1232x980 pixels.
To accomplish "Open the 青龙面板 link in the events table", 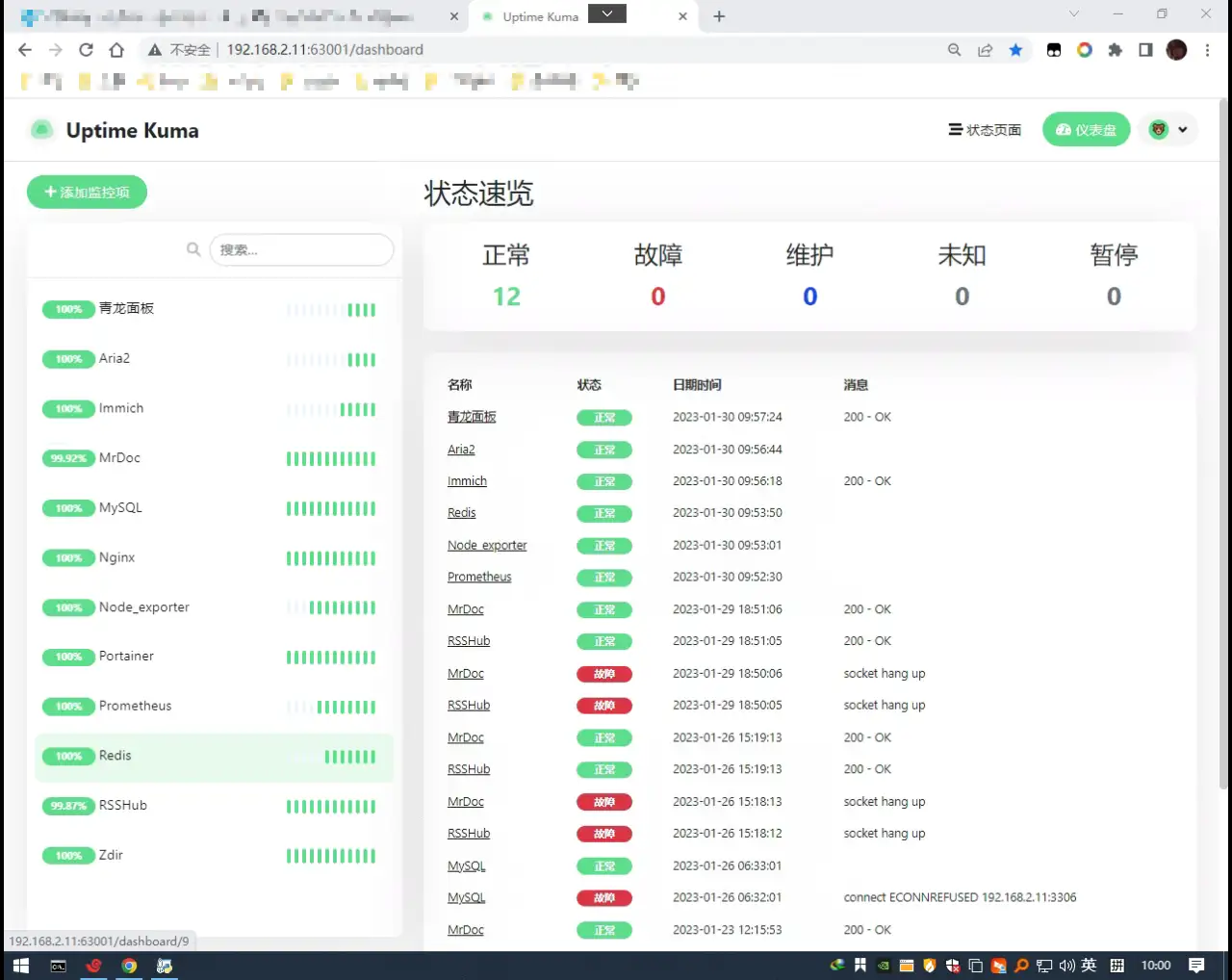I will coord(472,417).
